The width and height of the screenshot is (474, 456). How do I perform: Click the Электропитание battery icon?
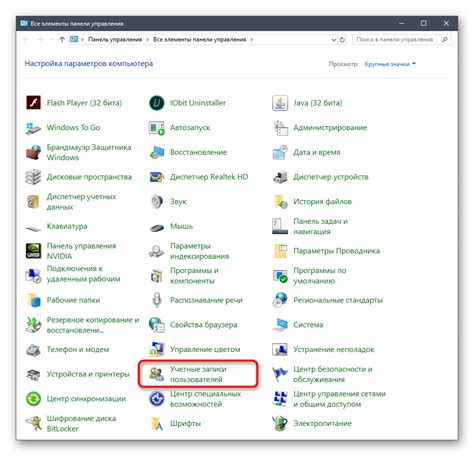(x=280, y=423)
